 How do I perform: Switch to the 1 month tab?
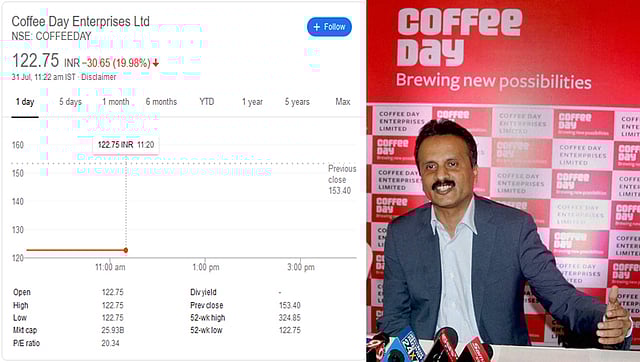click(x=116, y=102)
